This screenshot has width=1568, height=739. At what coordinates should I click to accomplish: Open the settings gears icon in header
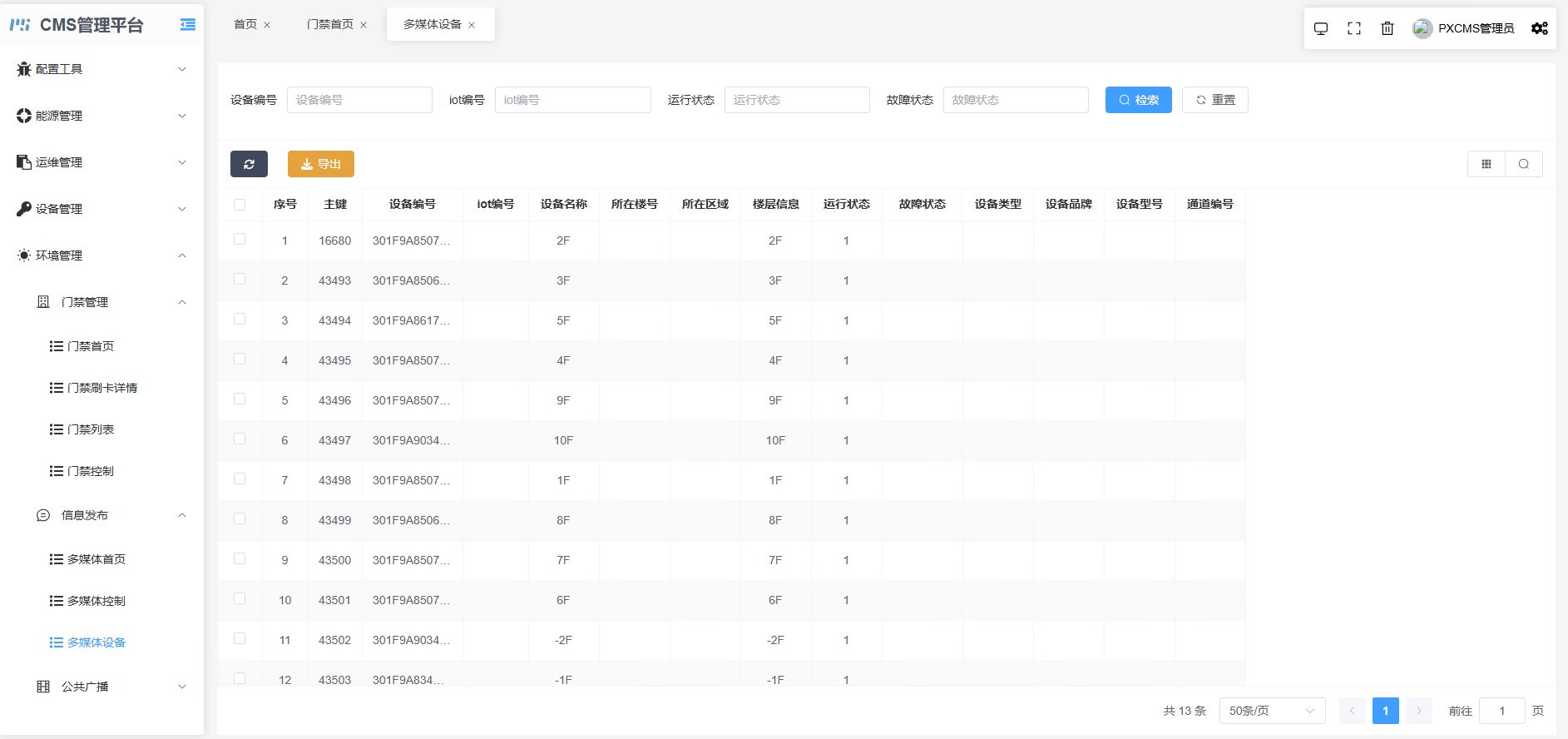coord(1540,28)
